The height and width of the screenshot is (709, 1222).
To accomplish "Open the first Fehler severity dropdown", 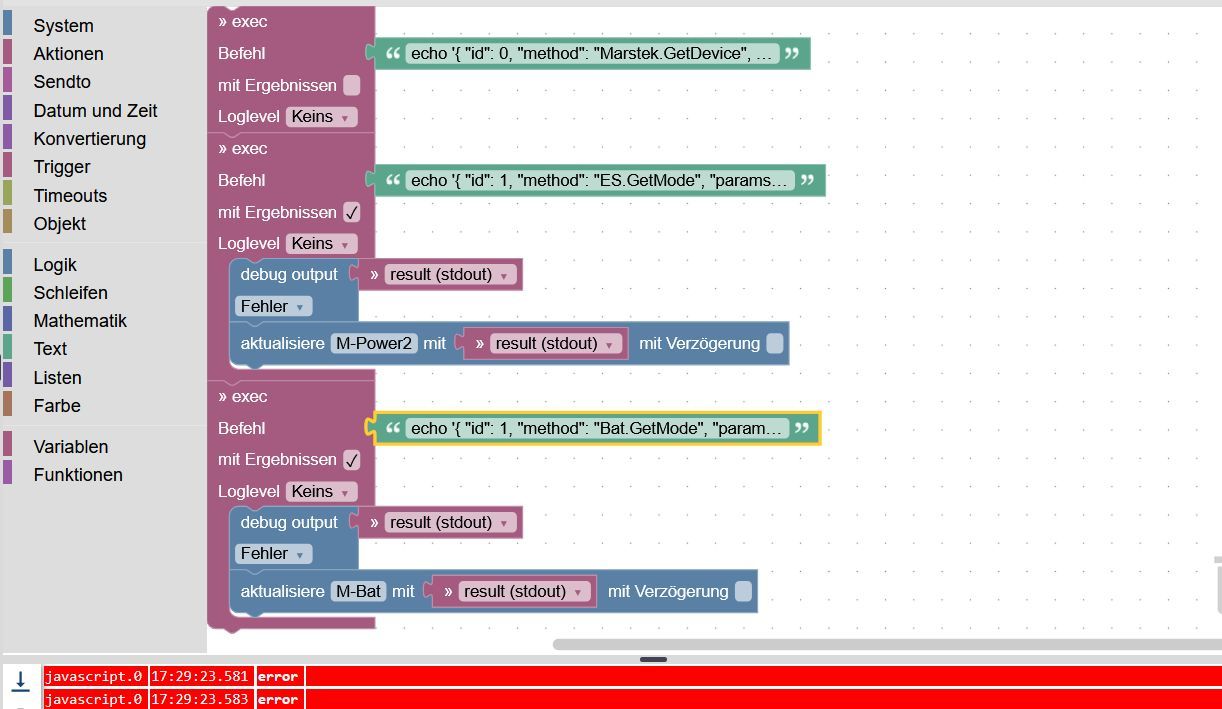I will [274, 306].
